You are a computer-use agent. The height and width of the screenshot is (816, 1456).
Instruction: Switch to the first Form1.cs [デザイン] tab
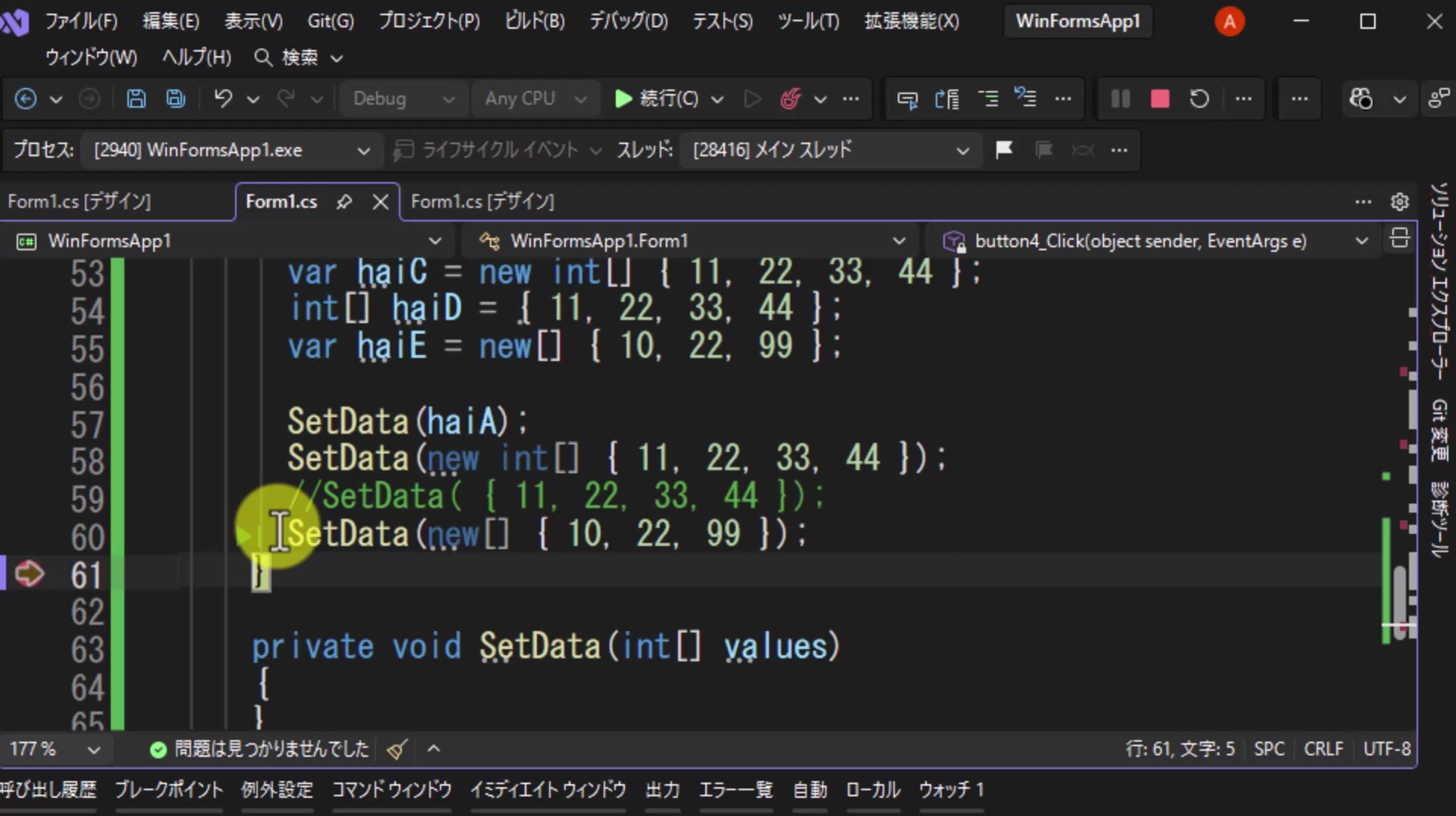80,202
